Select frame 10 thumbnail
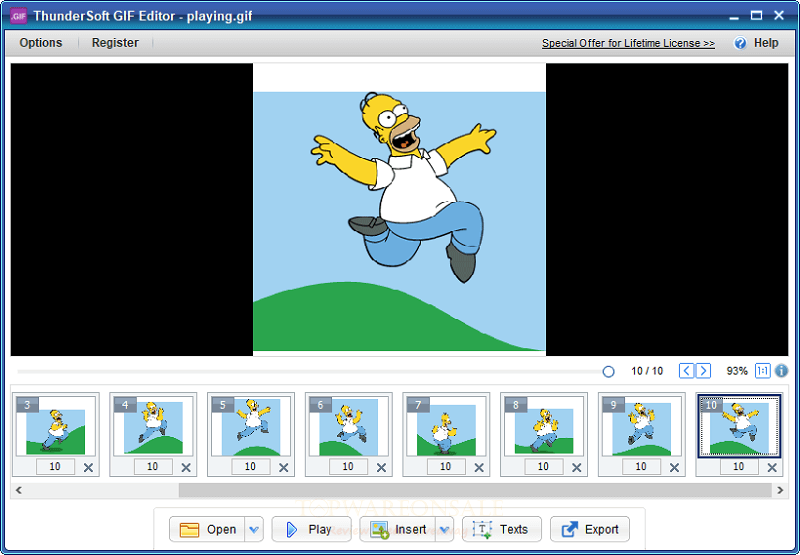This screenshot has height=555, width=800. tap(739, 426)
